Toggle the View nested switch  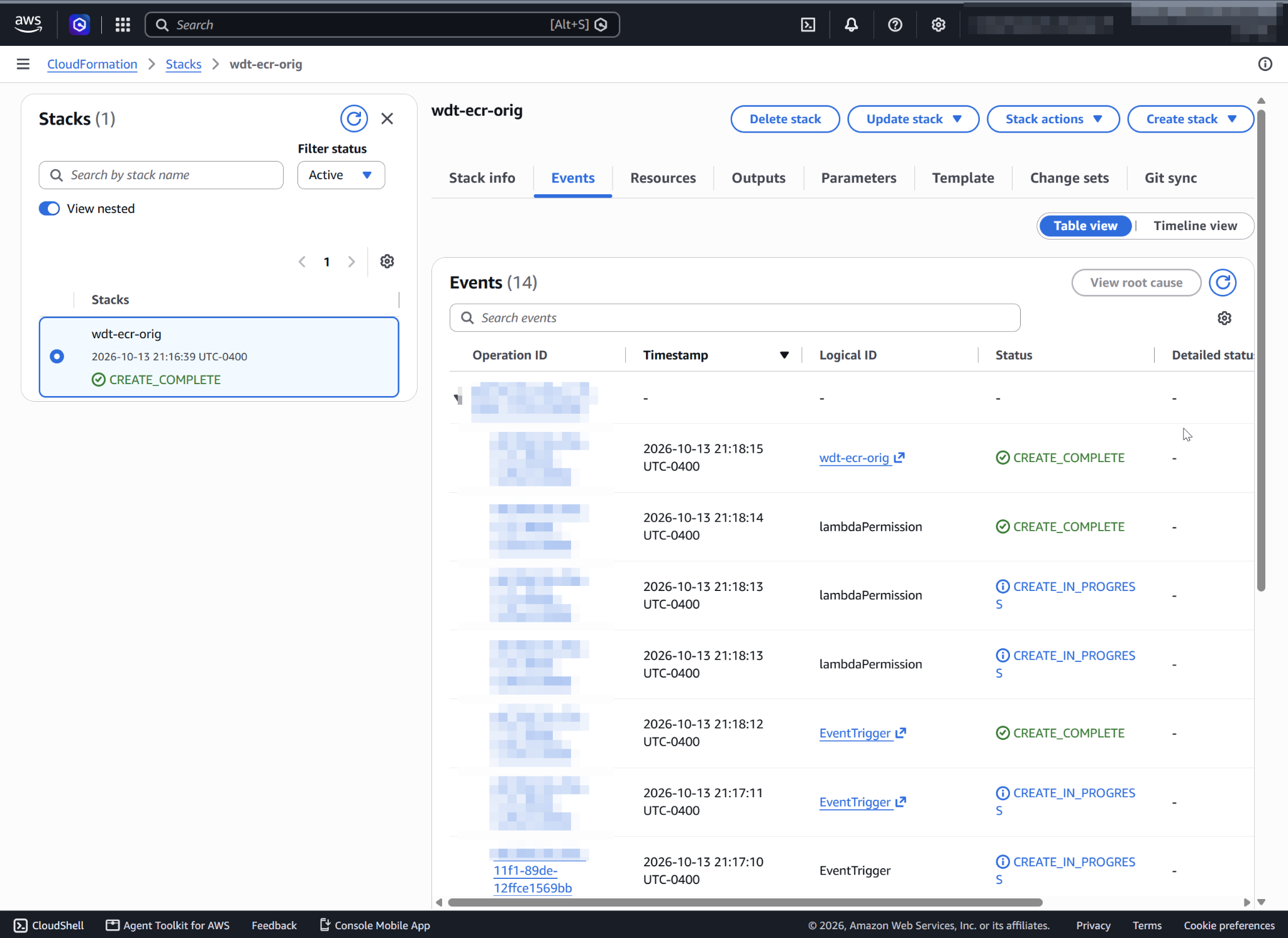click(49, 209)
